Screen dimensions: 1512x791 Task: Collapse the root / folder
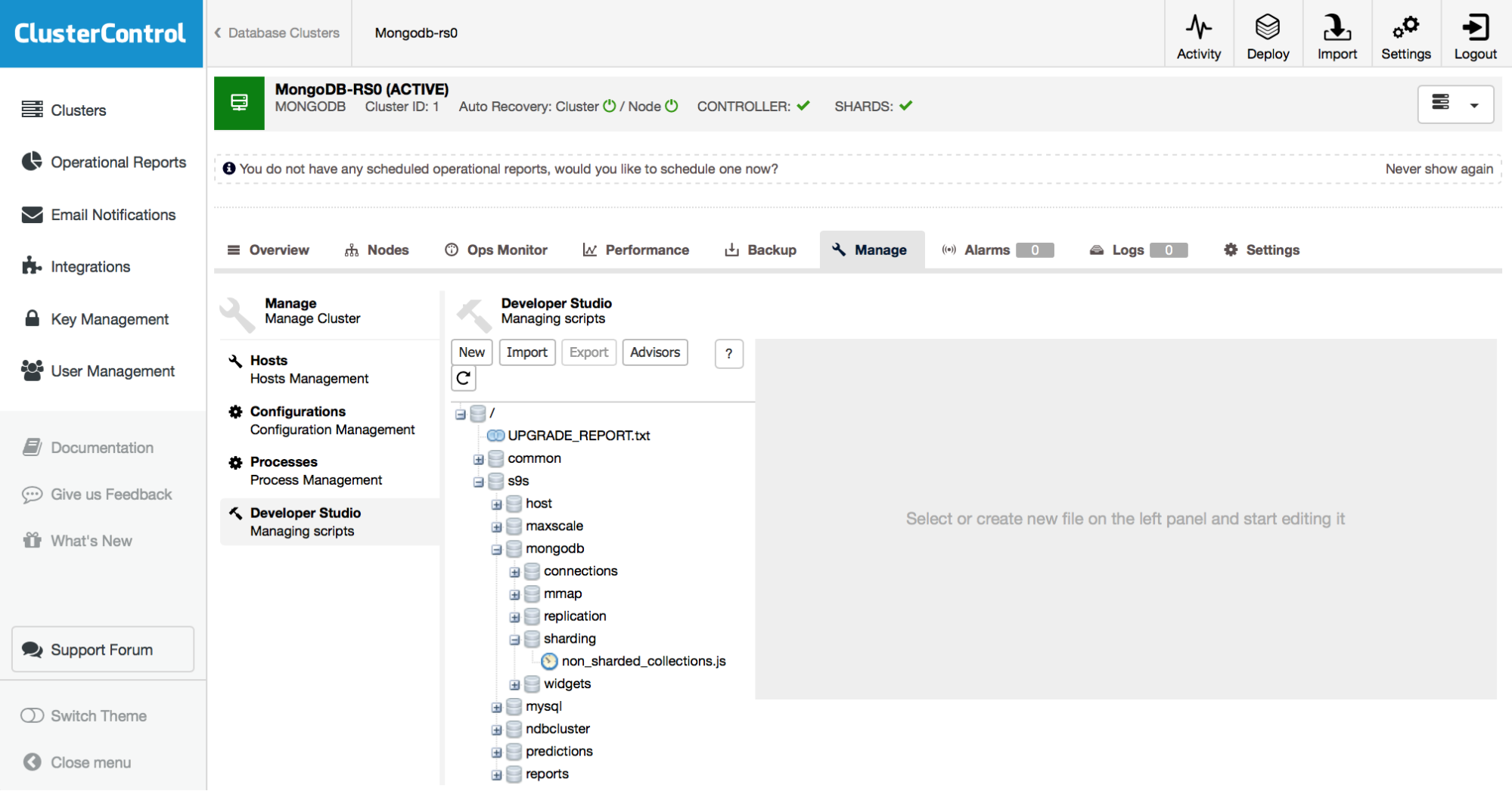[460, 414]
